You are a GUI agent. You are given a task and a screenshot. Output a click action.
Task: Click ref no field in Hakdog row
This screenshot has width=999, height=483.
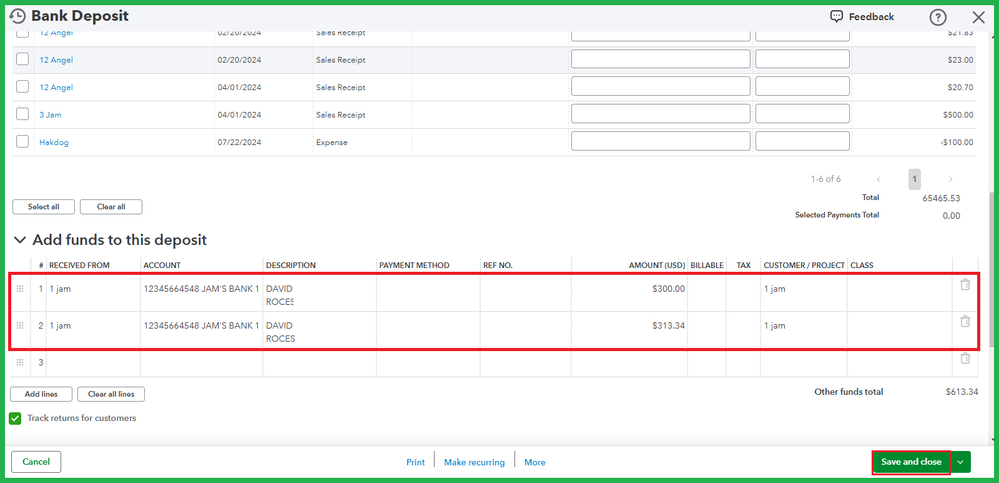point(802,141)
